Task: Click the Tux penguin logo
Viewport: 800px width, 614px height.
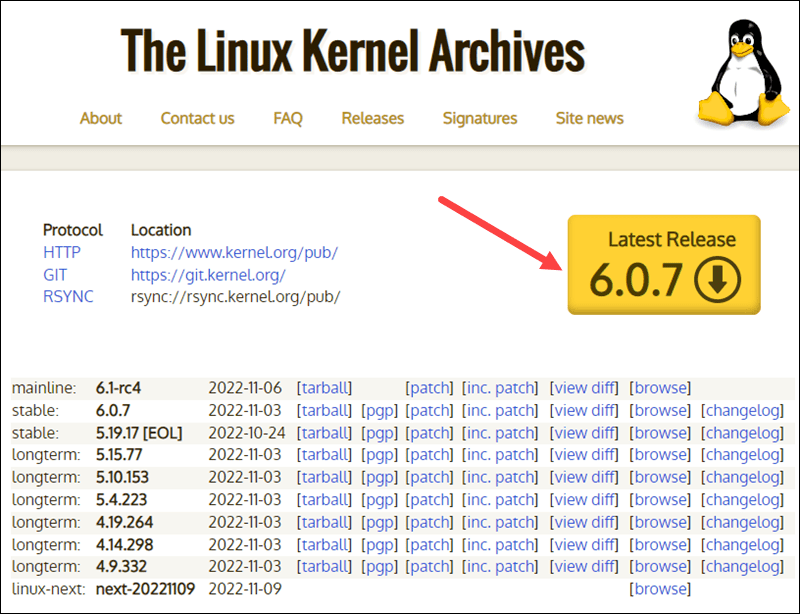Action: click(743, 67)
